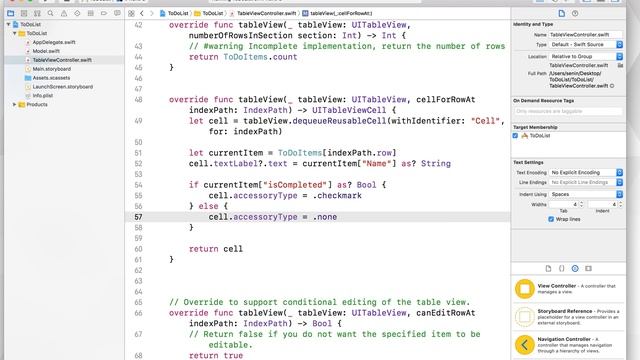
Task: Select TableViewController.swift in navigator
Action: pyautogui.click(x=62, y=60)
